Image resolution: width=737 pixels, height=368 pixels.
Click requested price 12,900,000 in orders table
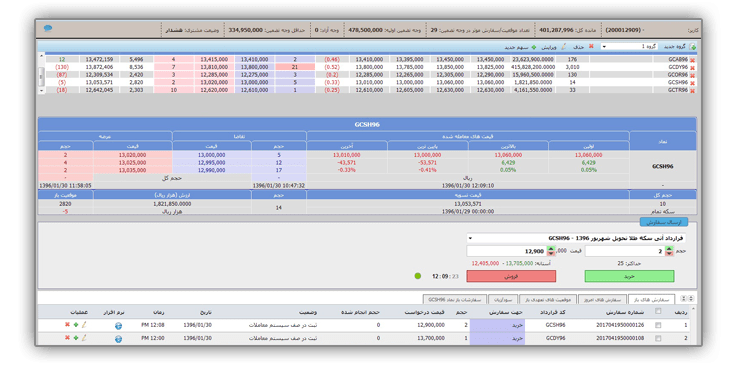(x=431, y=325)
